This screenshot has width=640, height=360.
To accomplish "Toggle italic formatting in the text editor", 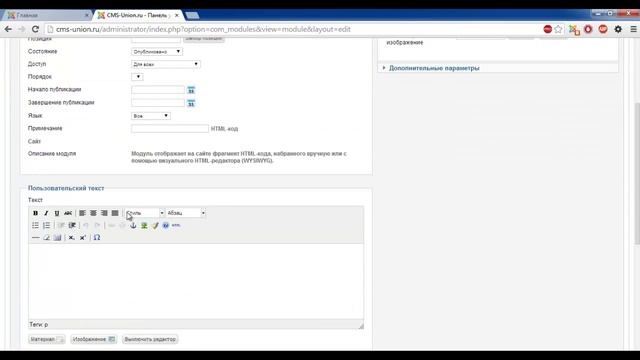I will [46, 213].
